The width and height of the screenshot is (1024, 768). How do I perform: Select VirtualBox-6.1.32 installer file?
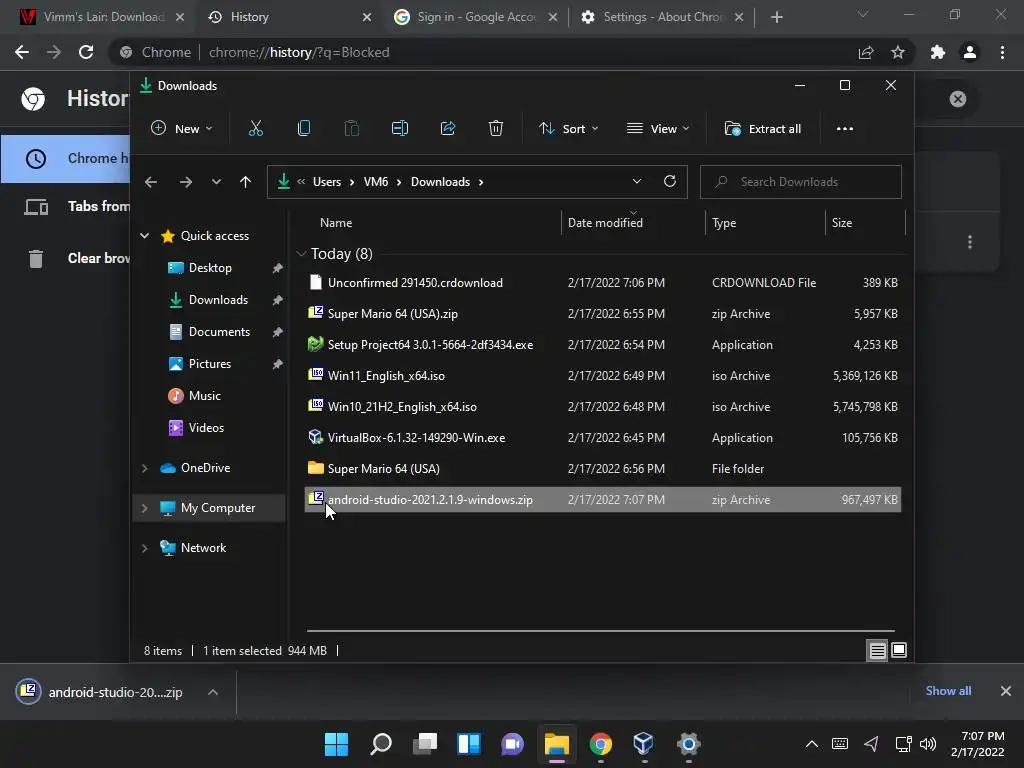tap(603, 438)
